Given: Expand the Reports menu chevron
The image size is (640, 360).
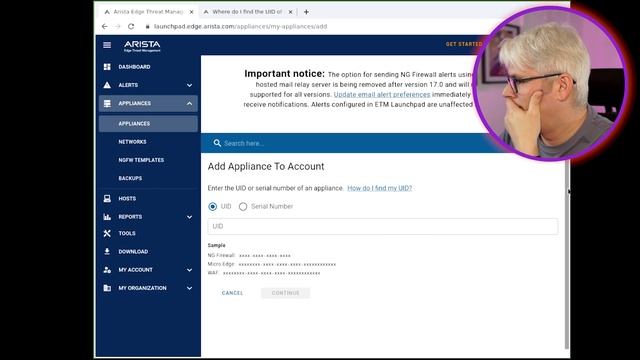Looking at the screenshot, I should pos(189,217).
